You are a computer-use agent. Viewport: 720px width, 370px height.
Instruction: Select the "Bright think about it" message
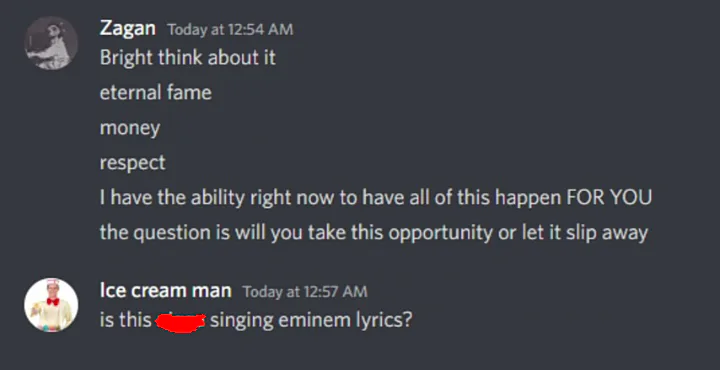pos(188,58)
